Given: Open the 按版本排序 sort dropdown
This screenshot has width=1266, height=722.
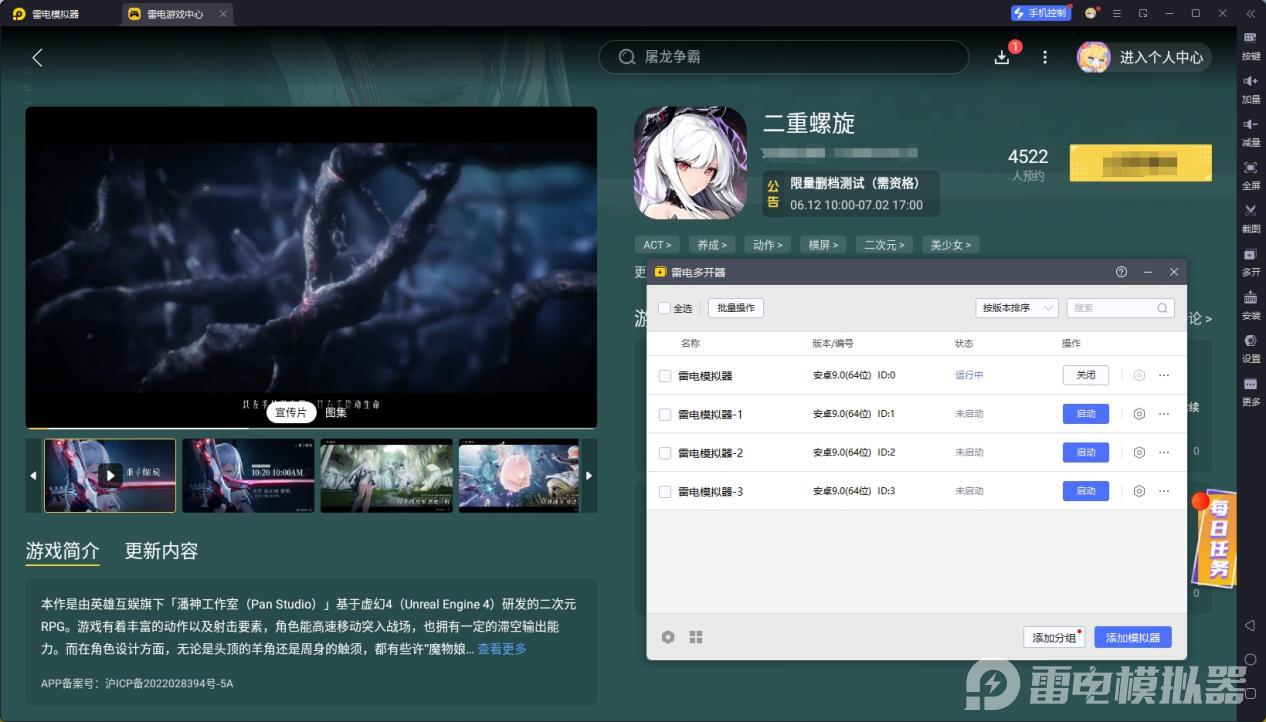Looking at the screenshot, I should point(1017,308).
